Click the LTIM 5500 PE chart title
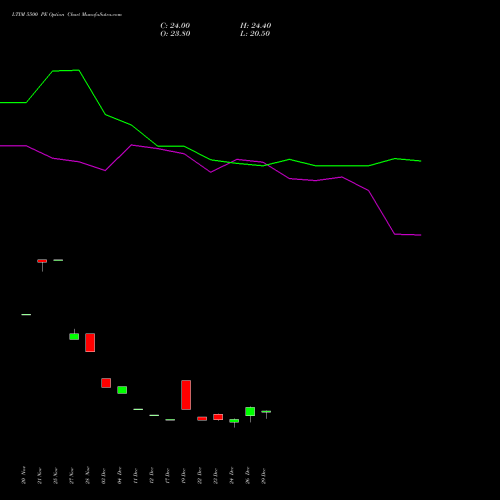Viewport: 500px width, 500px height. [67, 15]
